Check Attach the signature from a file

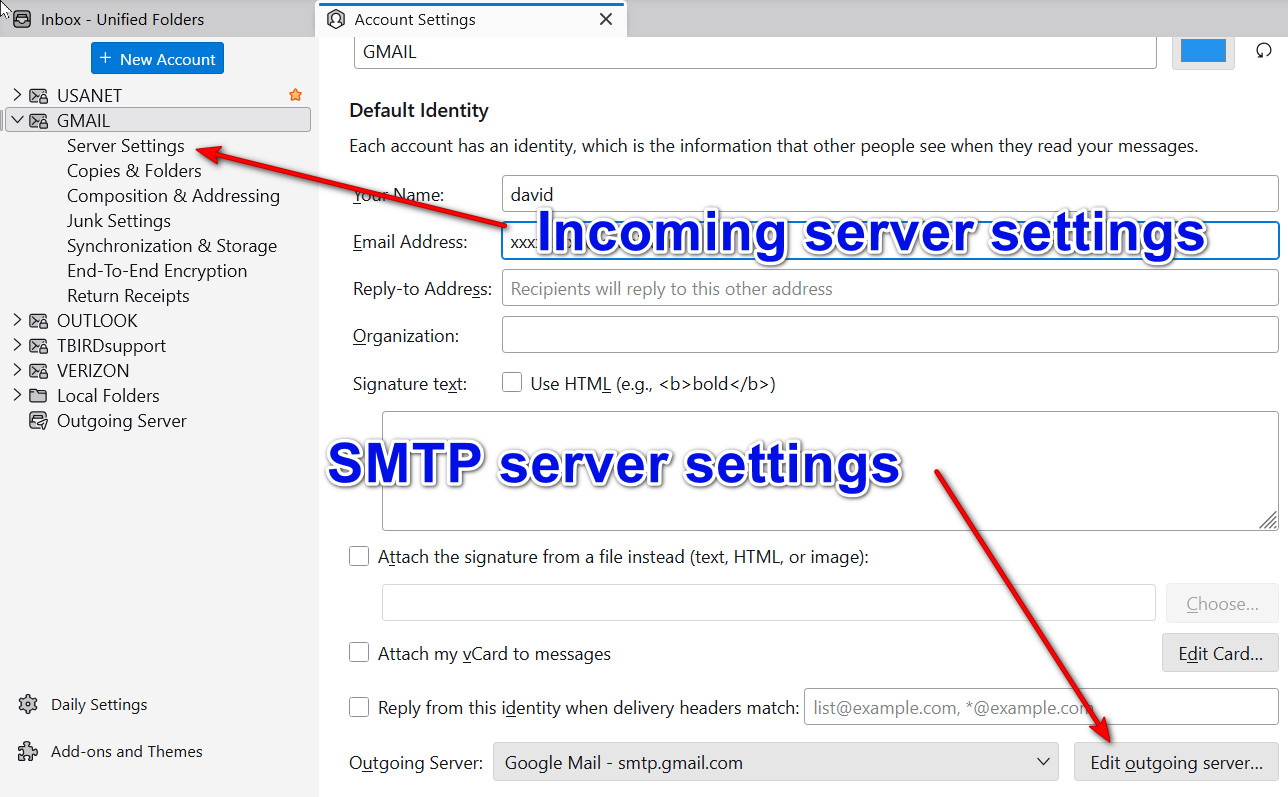point(359,556)
